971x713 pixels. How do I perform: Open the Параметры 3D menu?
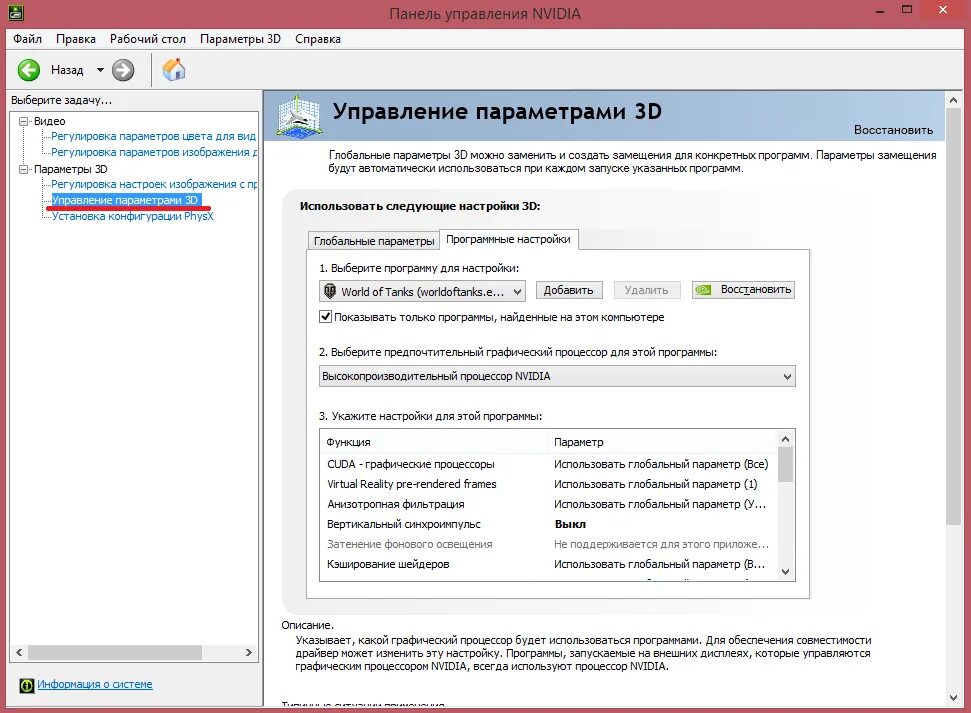240,39
